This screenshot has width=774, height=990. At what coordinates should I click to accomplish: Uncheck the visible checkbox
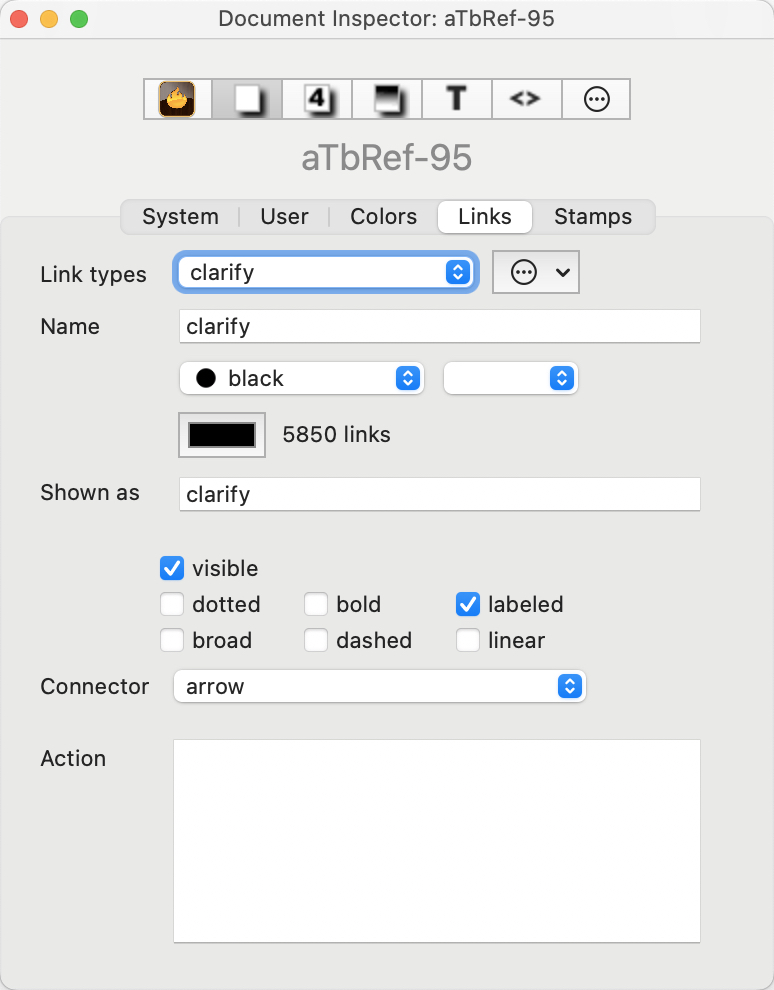[x=171, y=568]
